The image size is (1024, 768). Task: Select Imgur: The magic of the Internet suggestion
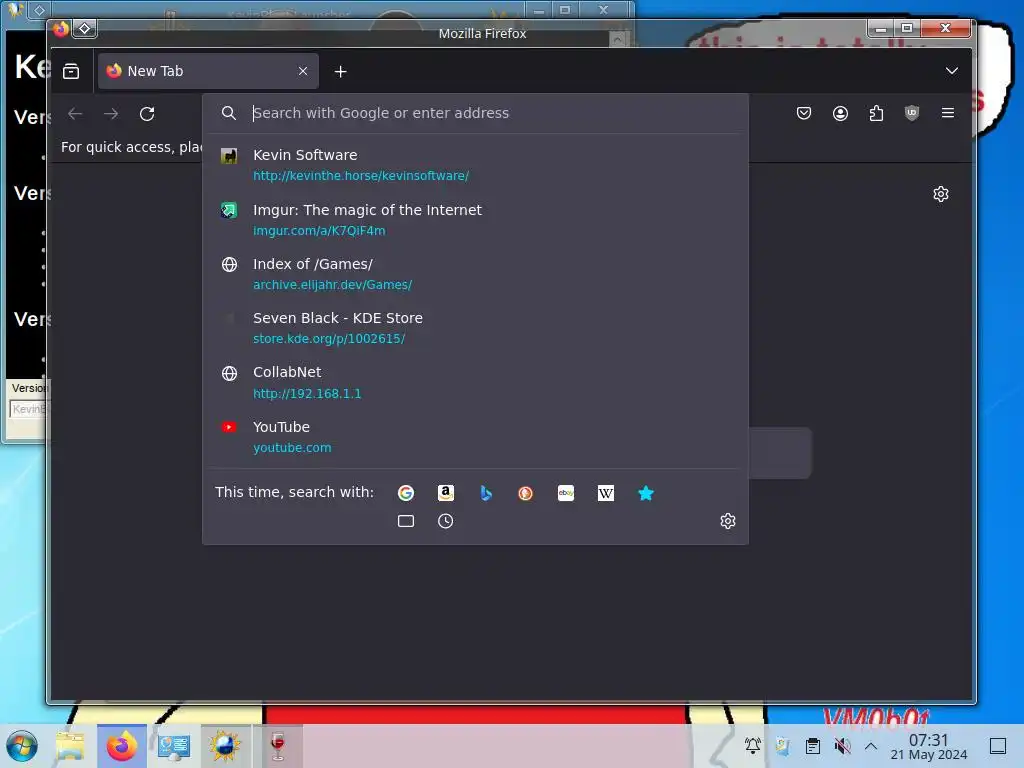[475, 219]
